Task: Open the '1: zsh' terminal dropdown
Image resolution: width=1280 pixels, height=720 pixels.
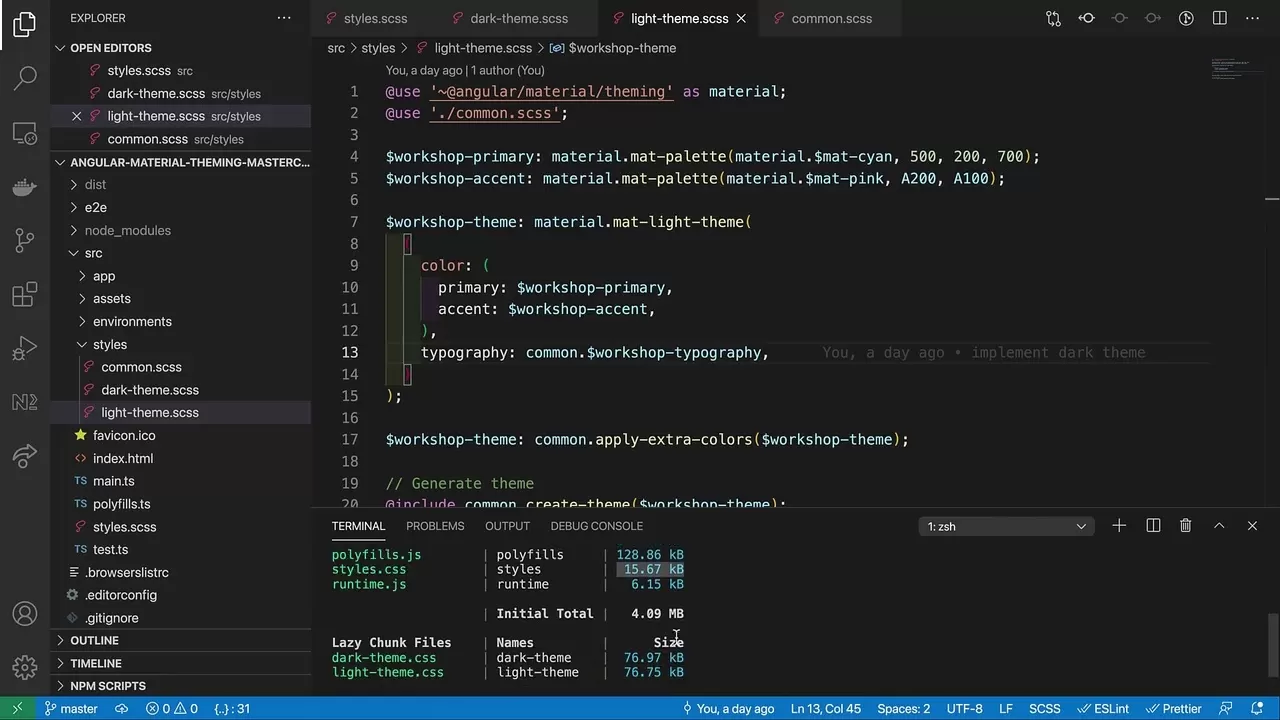Action: point(1005,525)
